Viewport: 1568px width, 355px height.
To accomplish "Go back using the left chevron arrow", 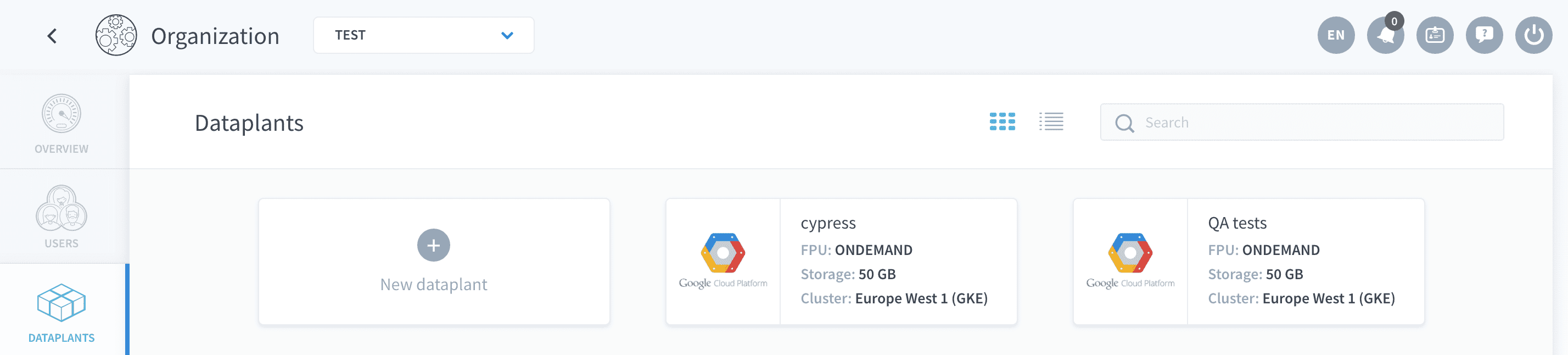I will tap(52, 36).
